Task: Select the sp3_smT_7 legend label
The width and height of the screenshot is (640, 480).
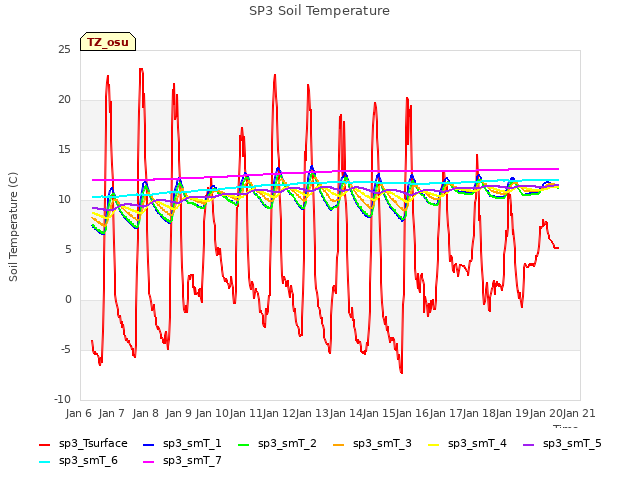Action: tap(192, 461)
